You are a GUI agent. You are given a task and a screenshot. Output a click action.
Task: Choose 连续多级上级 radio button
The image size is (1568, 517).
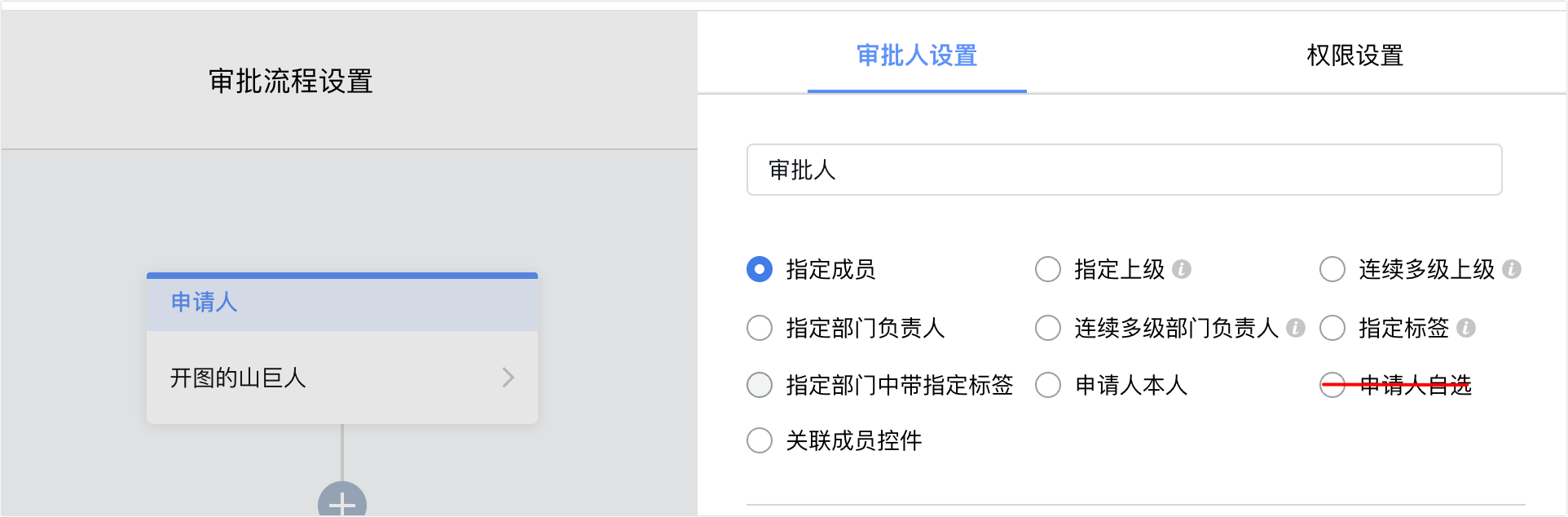[x=1332, y=269]
